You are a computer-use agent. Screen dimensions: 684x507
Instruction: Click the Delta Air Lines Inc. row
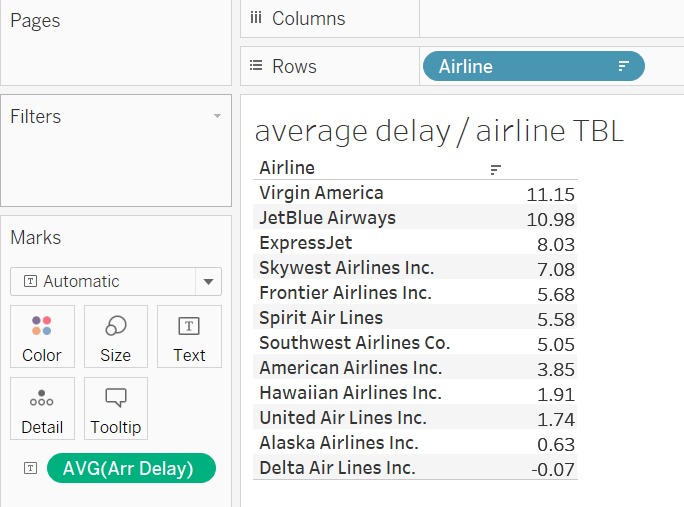[415, 467]
